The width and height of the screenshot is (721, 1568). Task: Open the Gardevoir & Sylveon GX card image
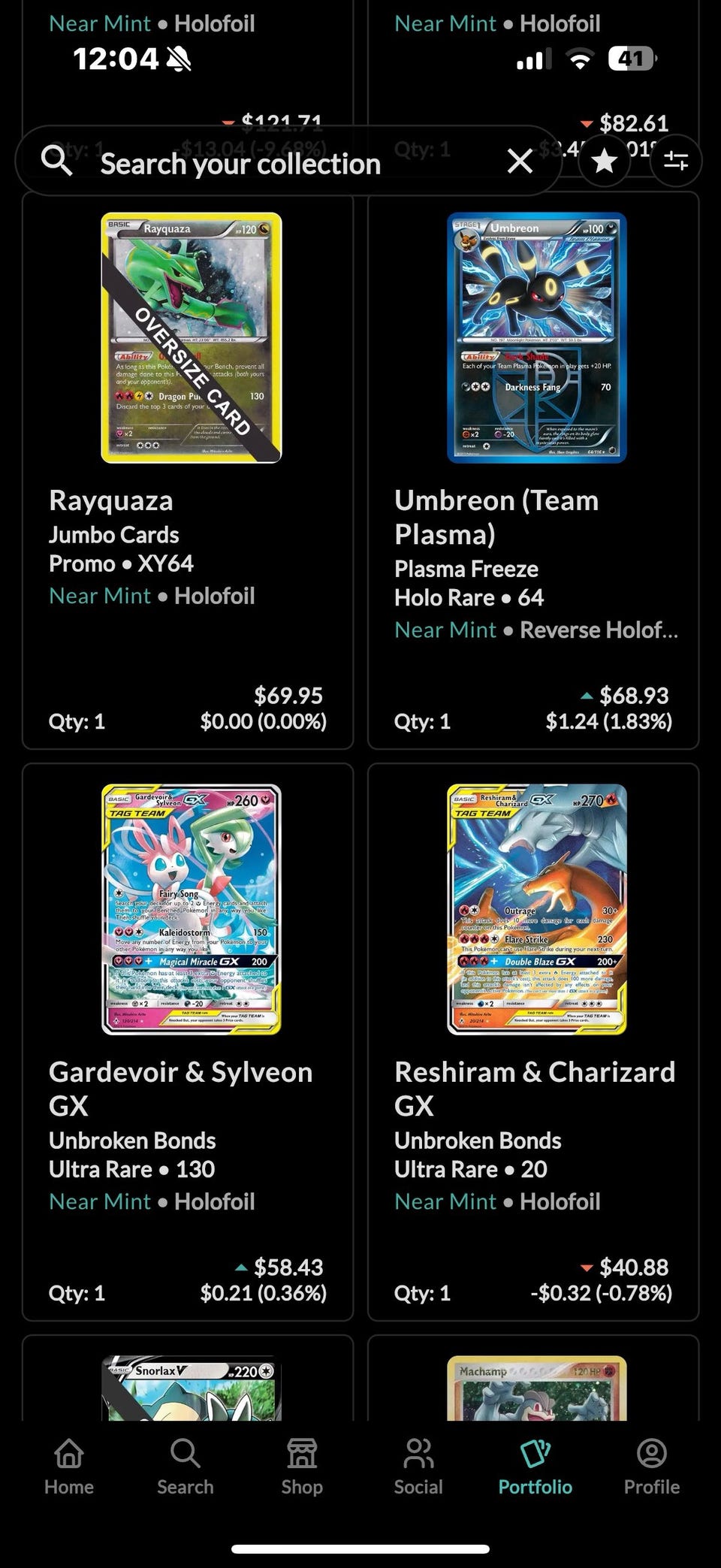(192, 909)
